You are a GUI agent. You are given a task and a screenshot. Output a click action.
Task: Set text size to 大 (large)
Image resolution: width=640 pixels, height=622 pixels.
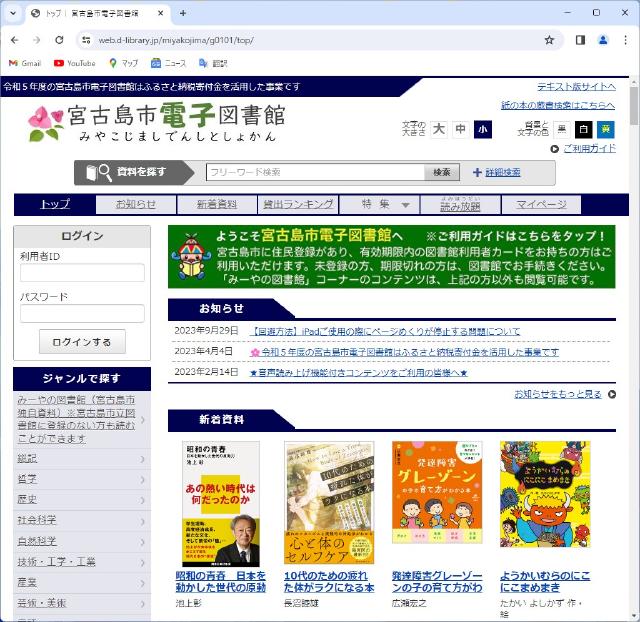point(438,129)
